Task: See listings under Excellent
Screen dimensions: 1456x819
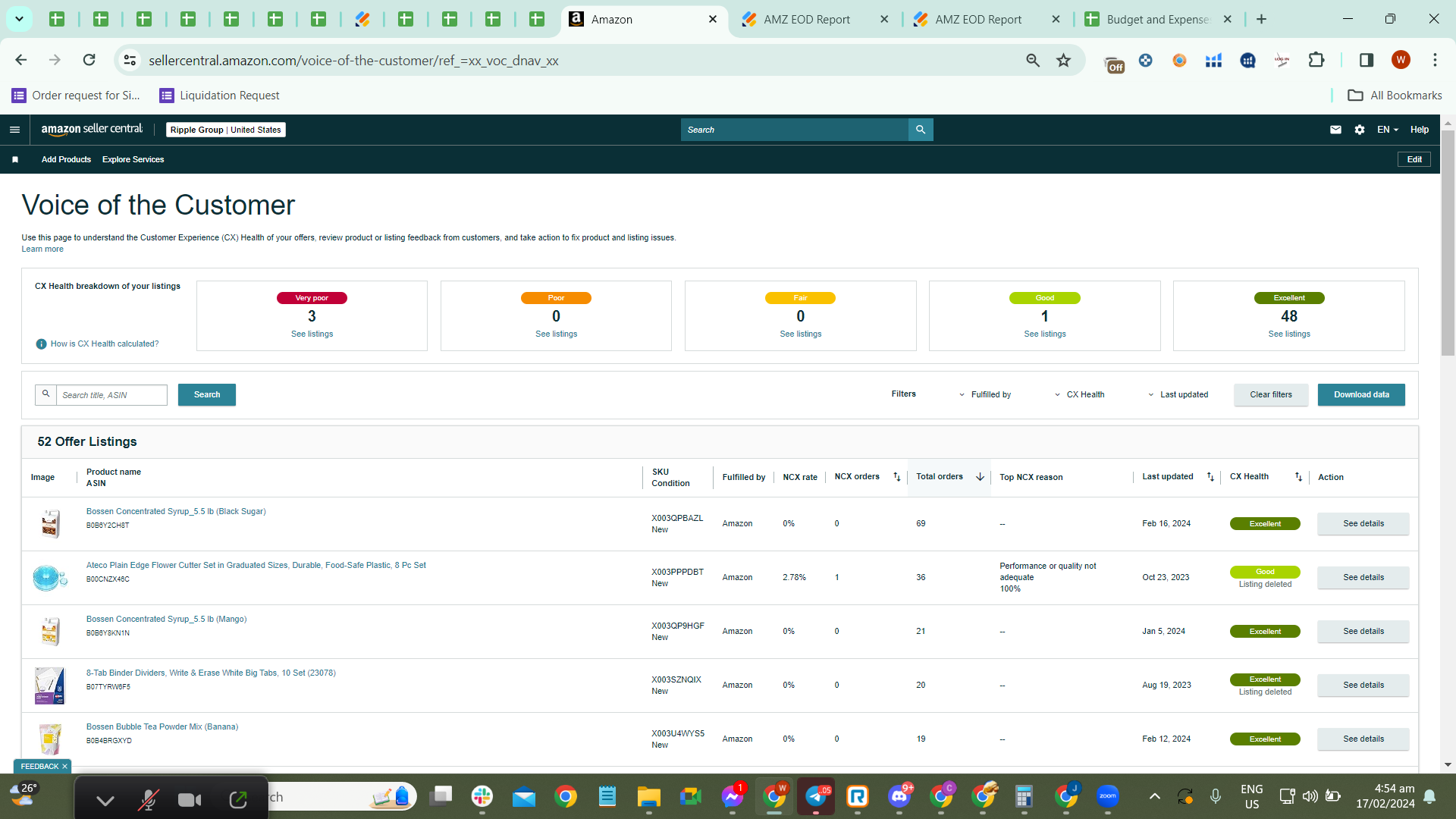Action: tap(1289, 334)
